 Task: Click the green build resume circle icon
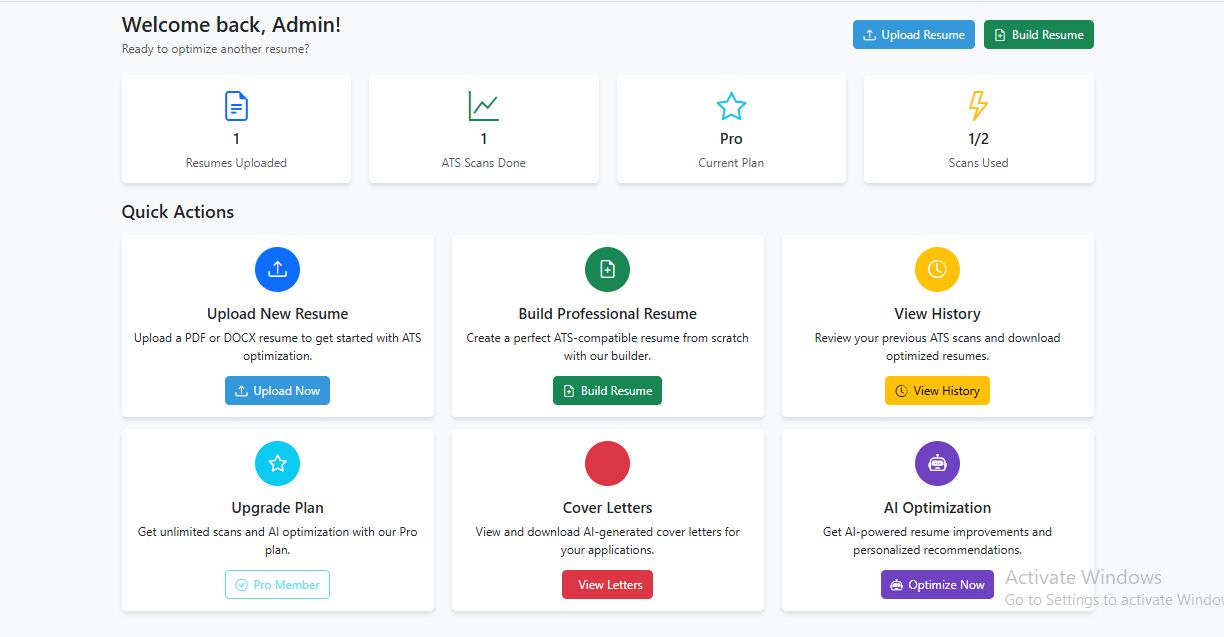coord(607,269)
